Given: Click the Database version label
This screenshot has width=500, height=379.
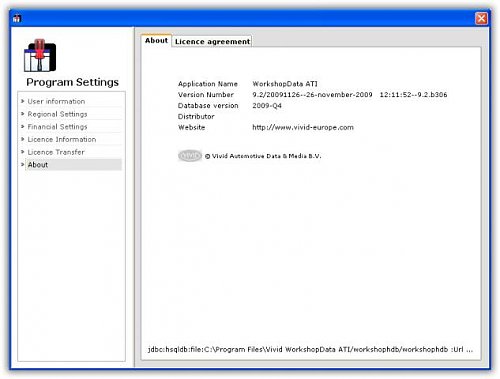Looking at the screenshot, I should [208, 106].
